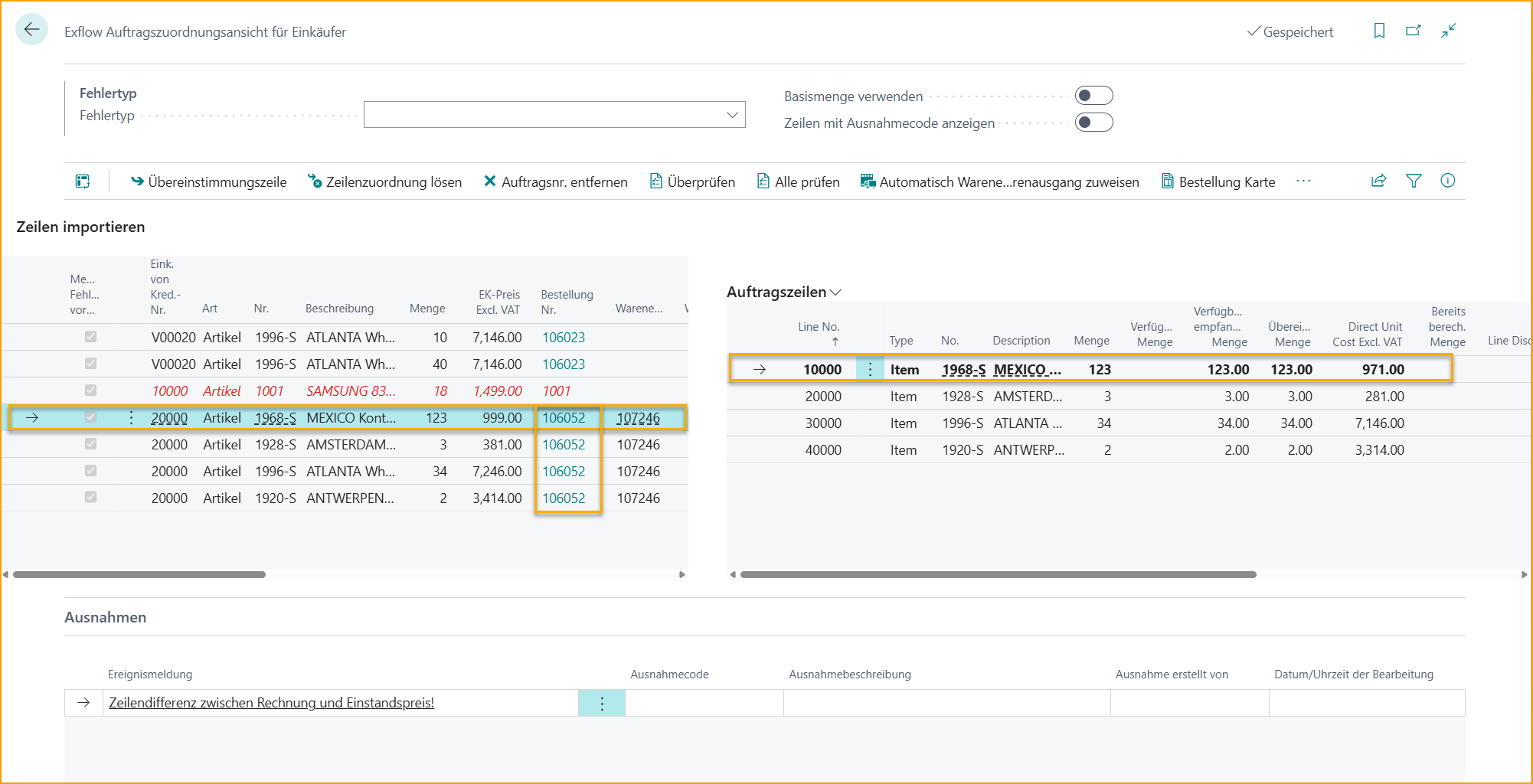
Task: Enable the Basismenge verwenden toggle
Action: [1093, 96]
